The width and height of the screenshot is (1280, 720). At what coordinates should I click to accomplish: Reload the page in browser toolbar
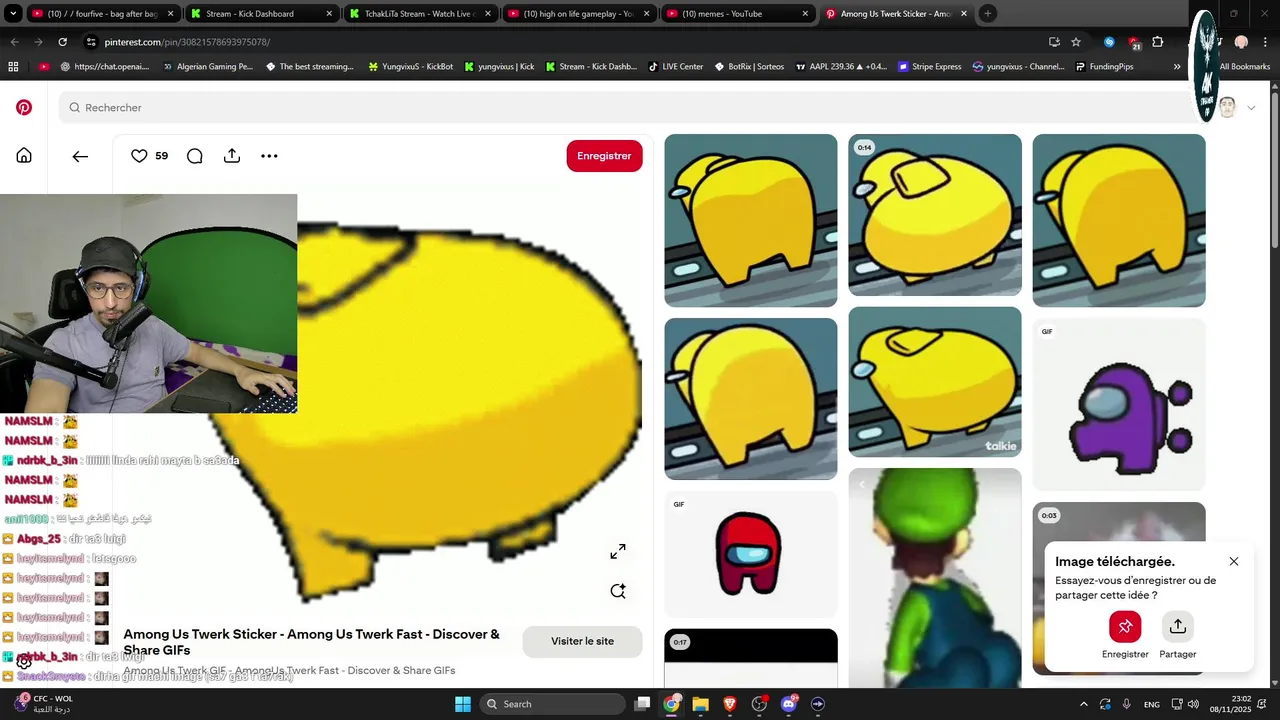(x=62, y=42)
